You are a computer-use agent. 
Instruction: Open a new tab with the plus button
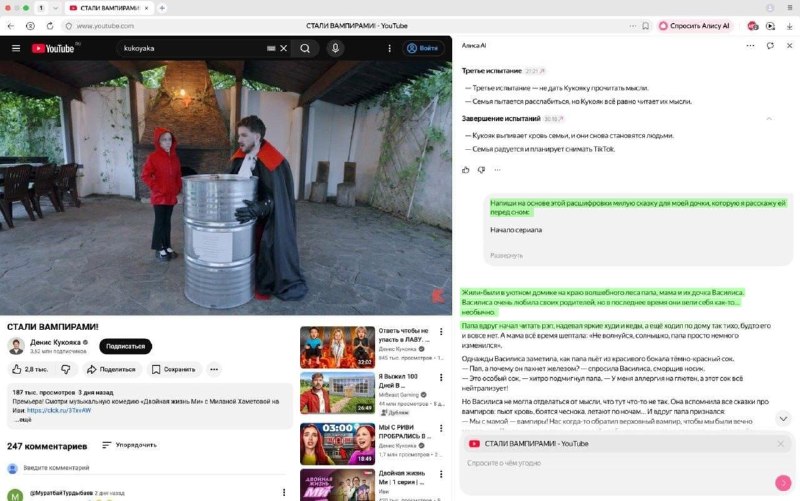[x=162, y=8]
